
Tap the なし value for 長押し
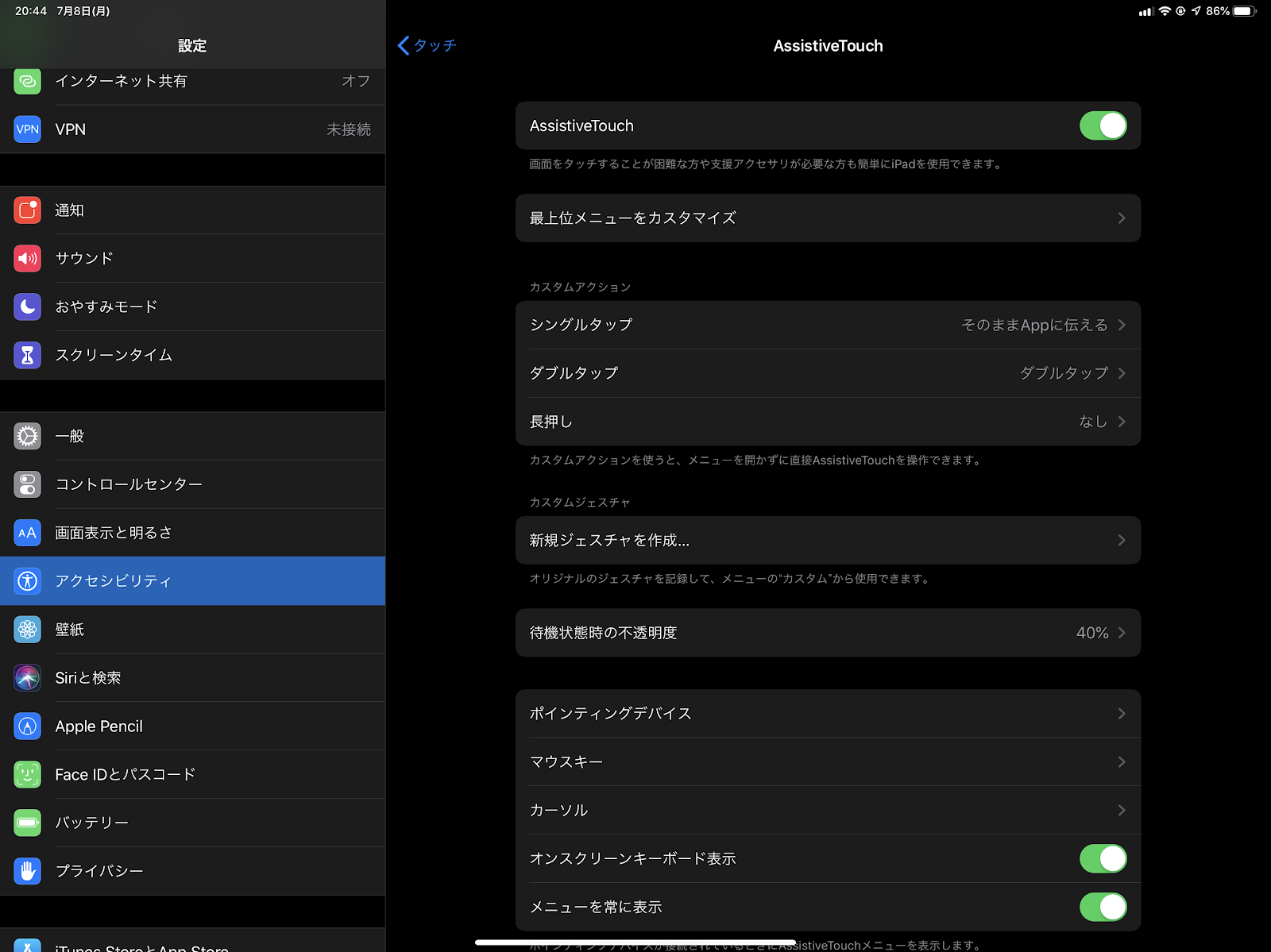(1093, 422)
